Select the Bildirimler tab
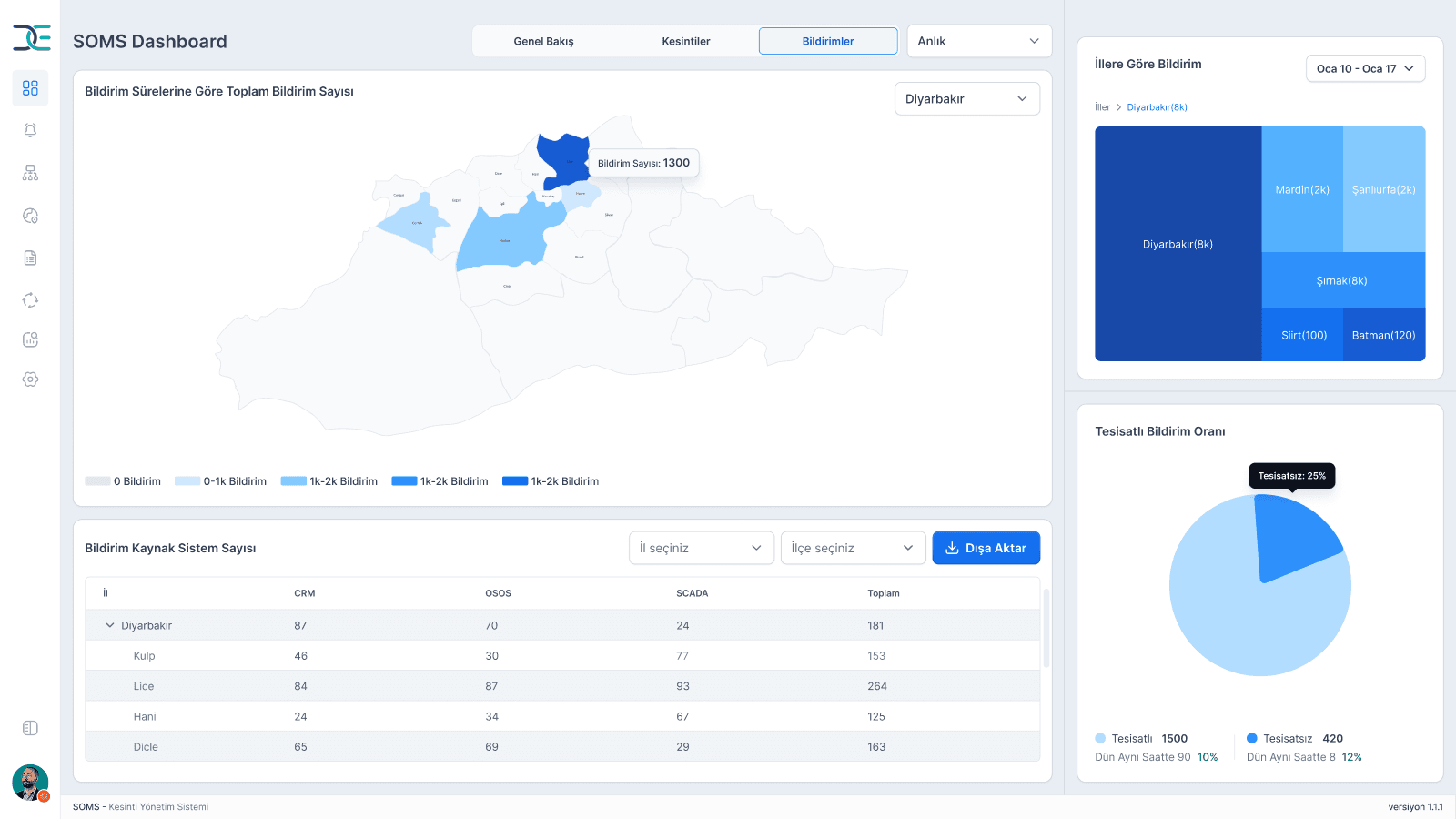The height and width of the screenshot is (819, 1456). 828,41
